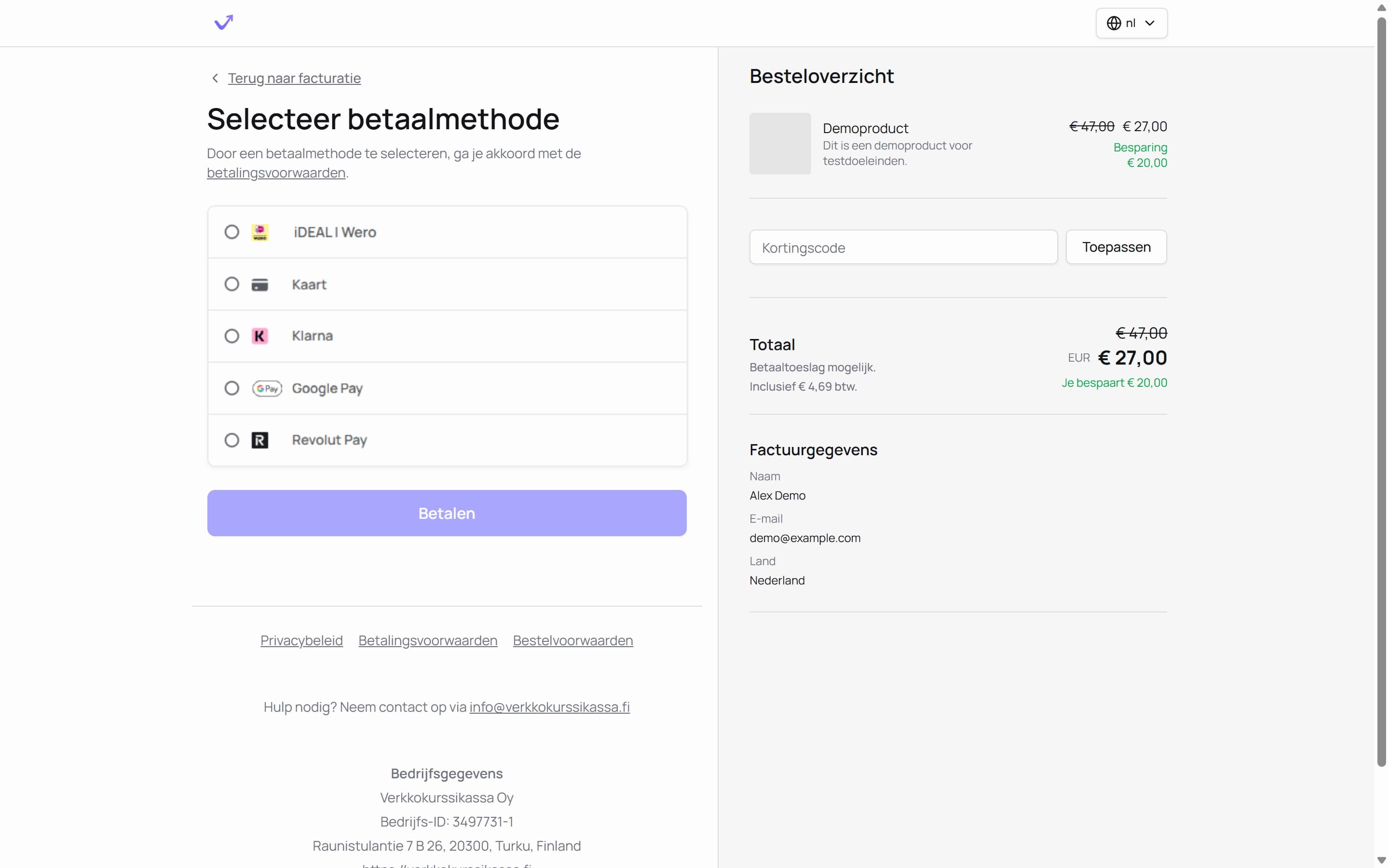
Task: Click the Google Pay logo badge
Action: [x=267, y=388]
